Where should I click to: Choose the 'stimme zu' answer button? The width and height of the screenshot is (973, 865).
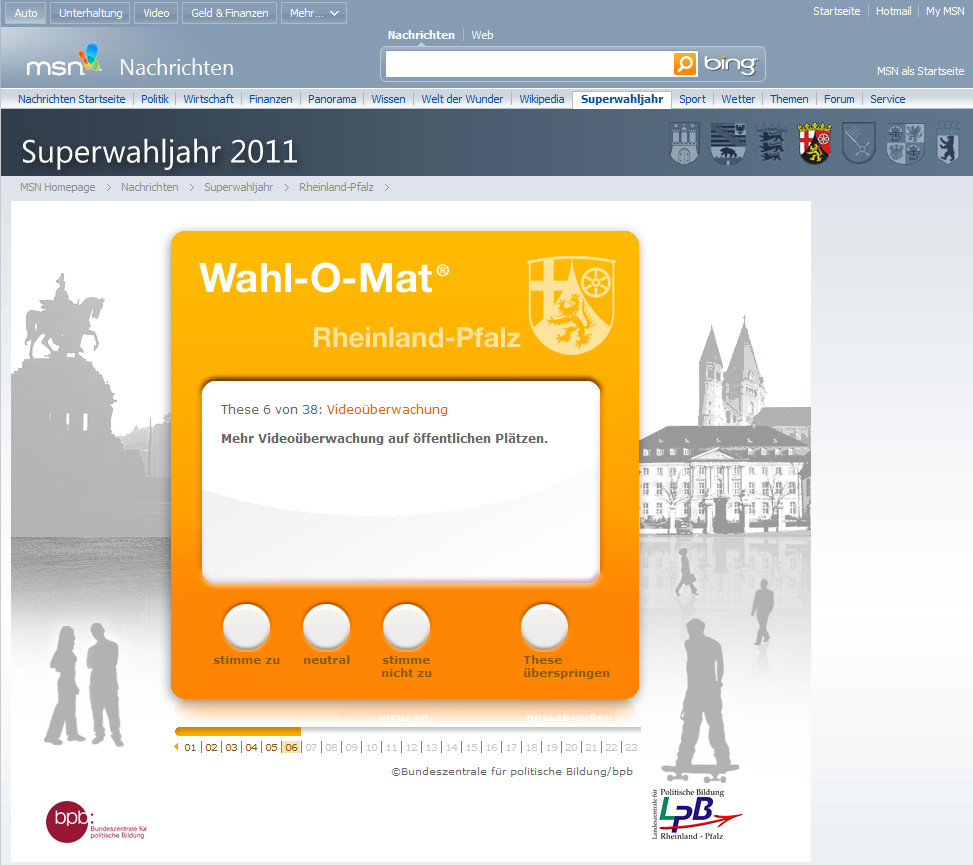click(x=246, y=627)
